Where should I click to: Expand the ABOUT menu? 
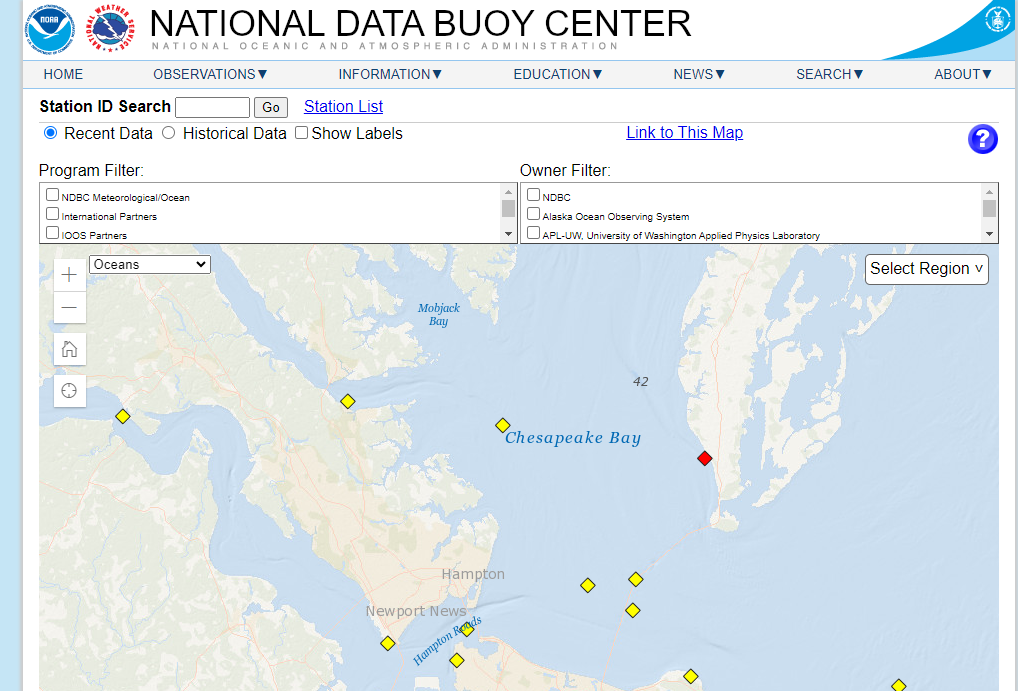tap(963, 74)
